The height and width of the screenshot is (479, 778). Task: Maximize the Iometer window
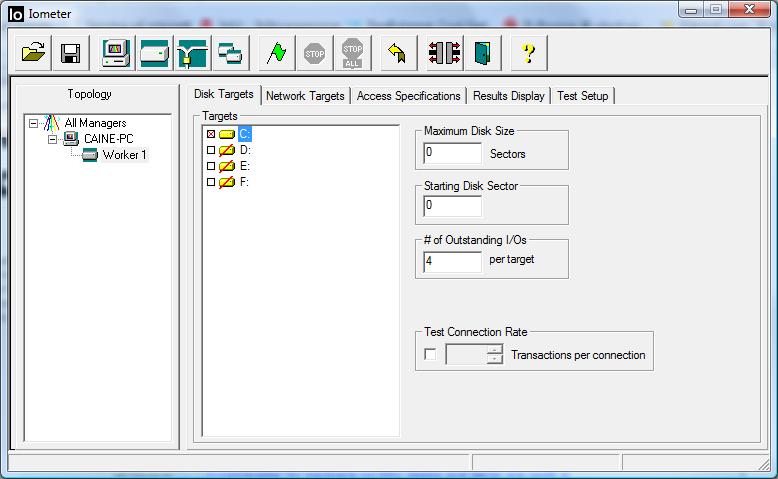(715, 9)
